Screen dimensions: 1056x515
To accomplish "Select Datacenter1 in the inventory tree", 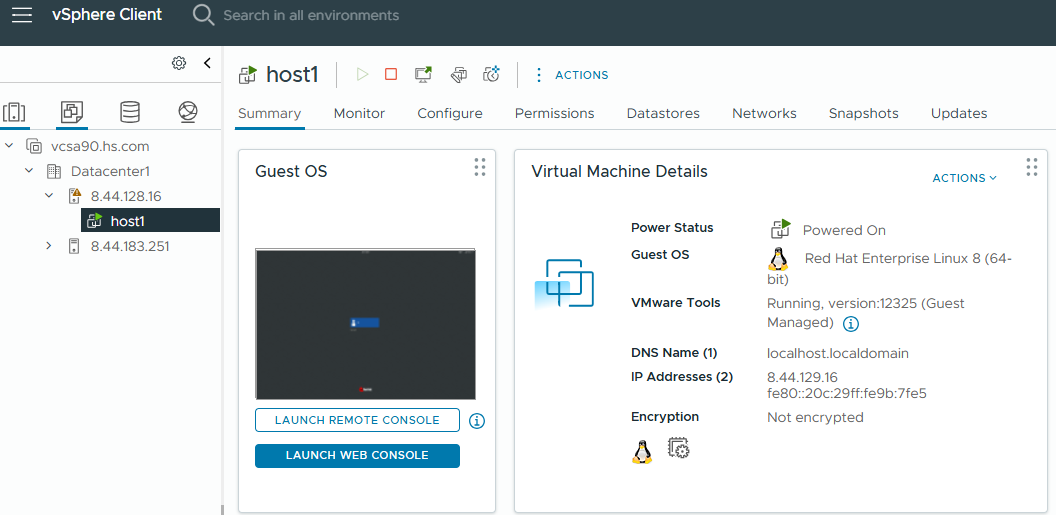I will pyautogui.click(x=110, y=171).
